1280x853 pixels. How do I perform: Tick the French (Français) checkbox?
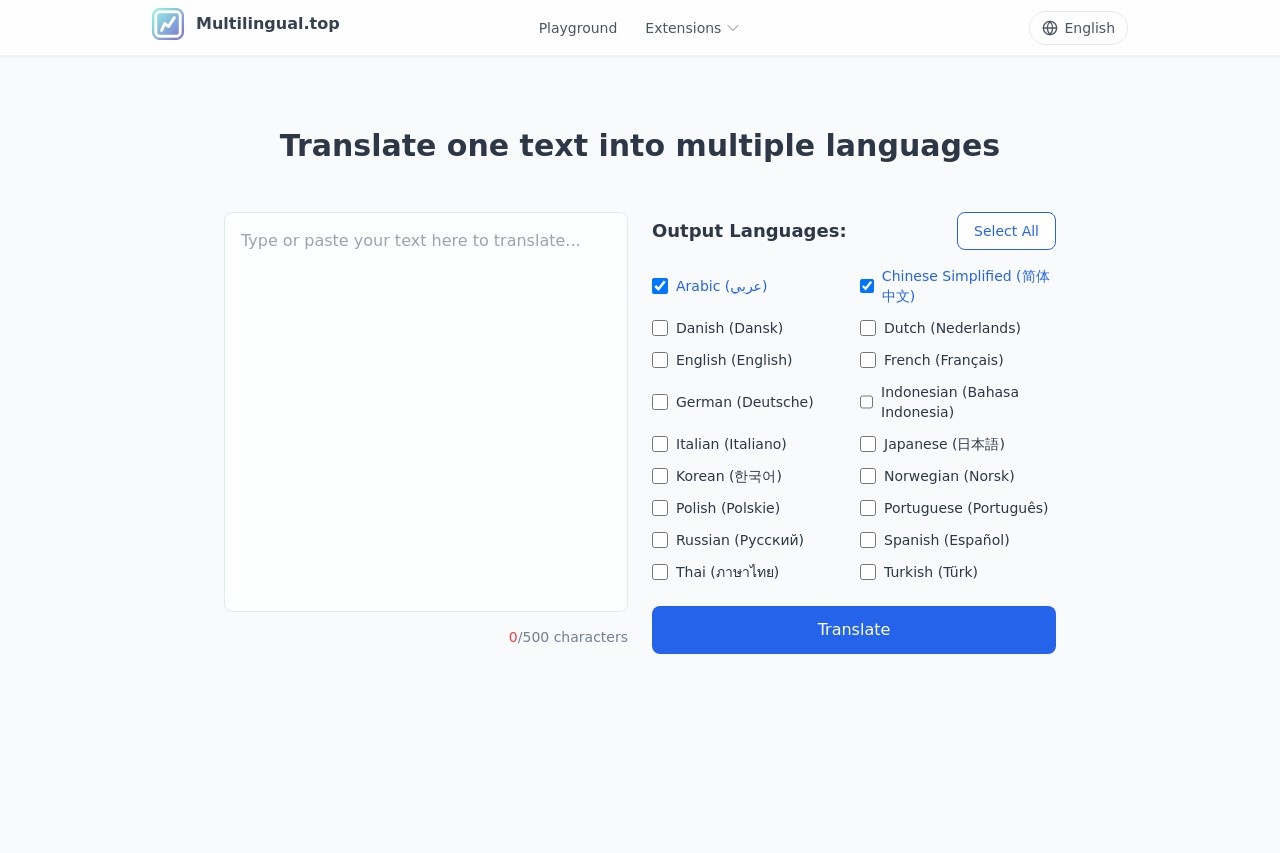pyautogui.click(x=868, y=360)
